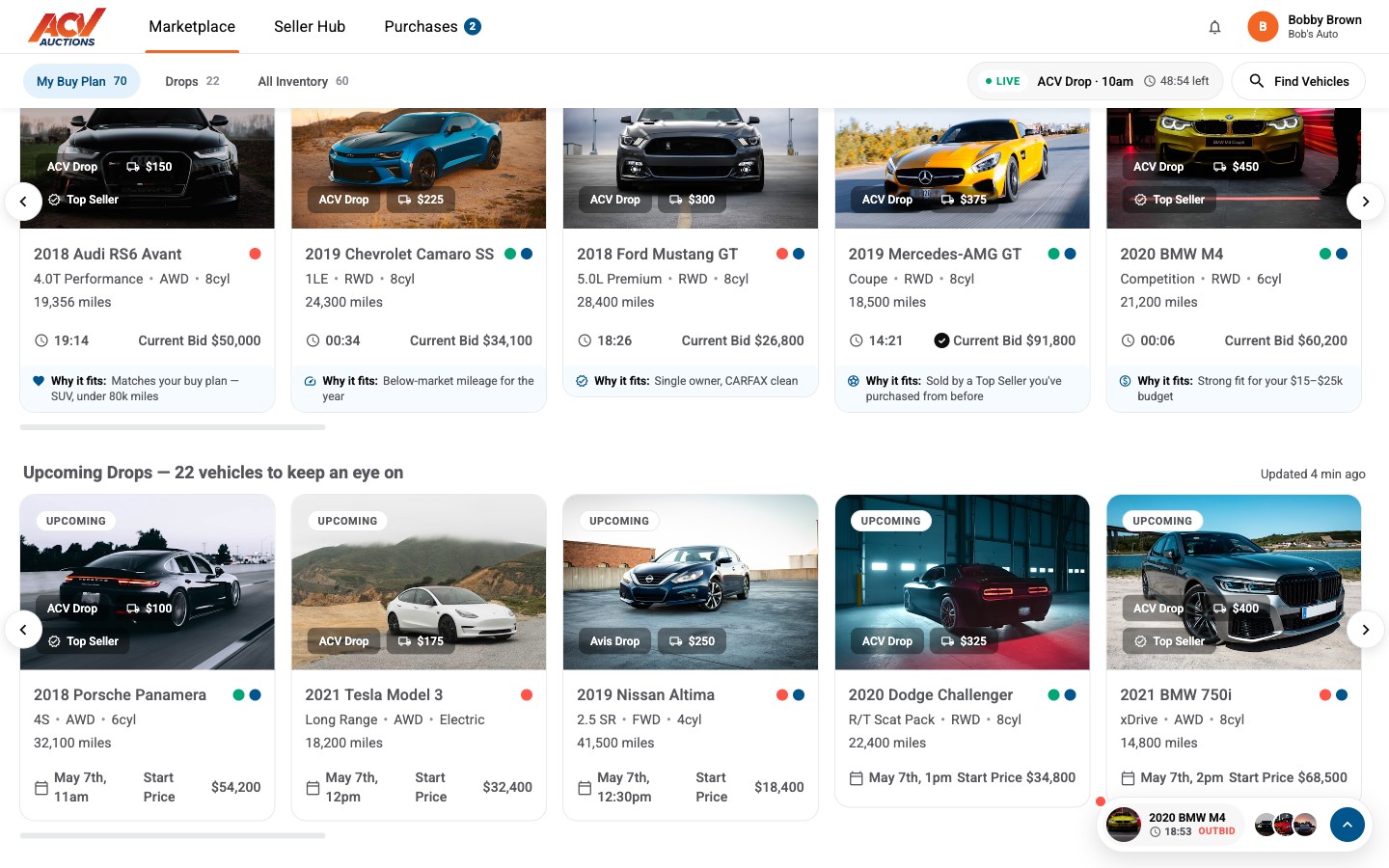The height and width of the screenshot is (868, 1389).
Task: Click the heart icon in Audi RS6 Why it fits
Action: coord(39,381)
